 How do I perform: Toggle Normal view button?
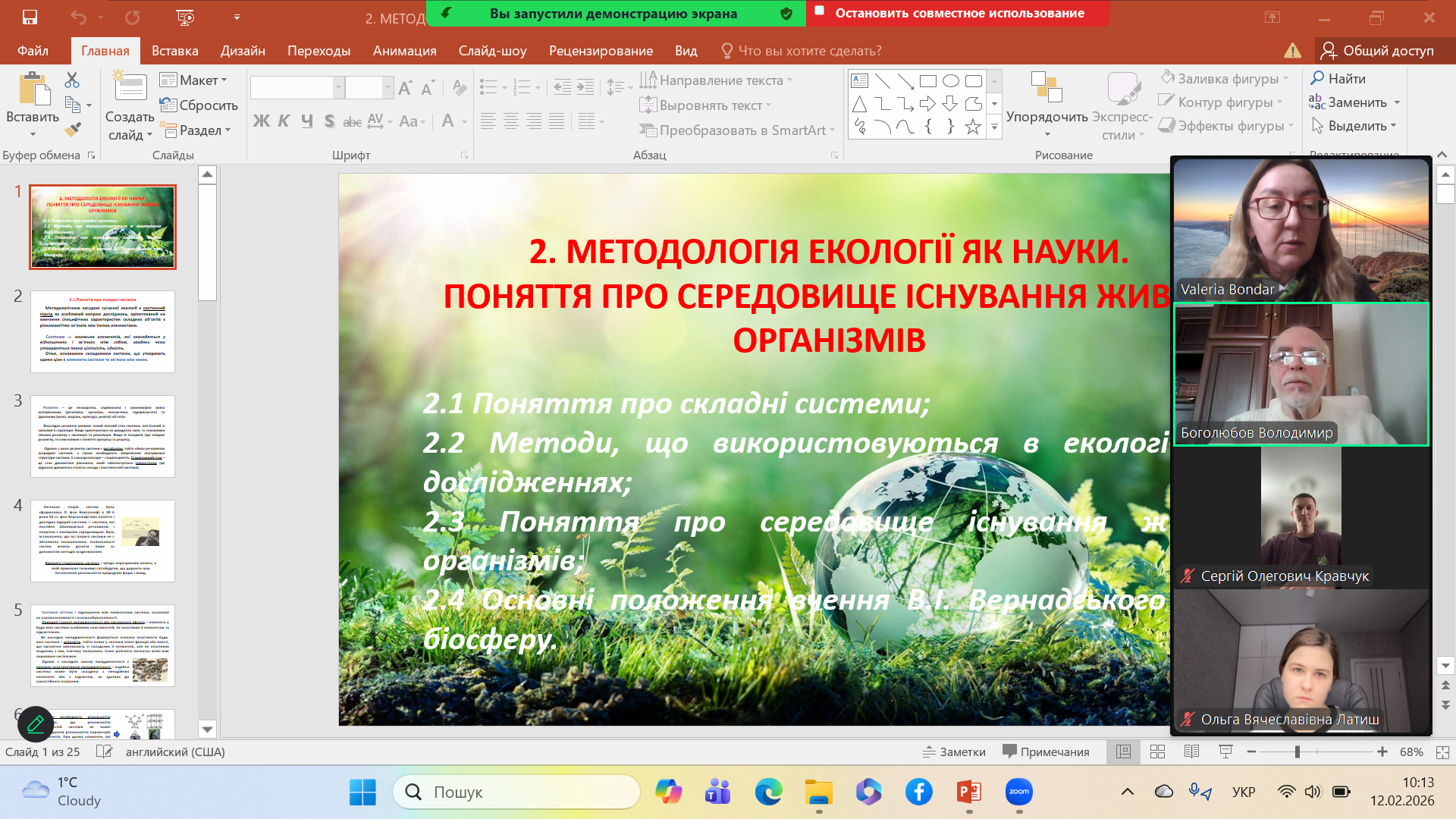(1123, 752)
